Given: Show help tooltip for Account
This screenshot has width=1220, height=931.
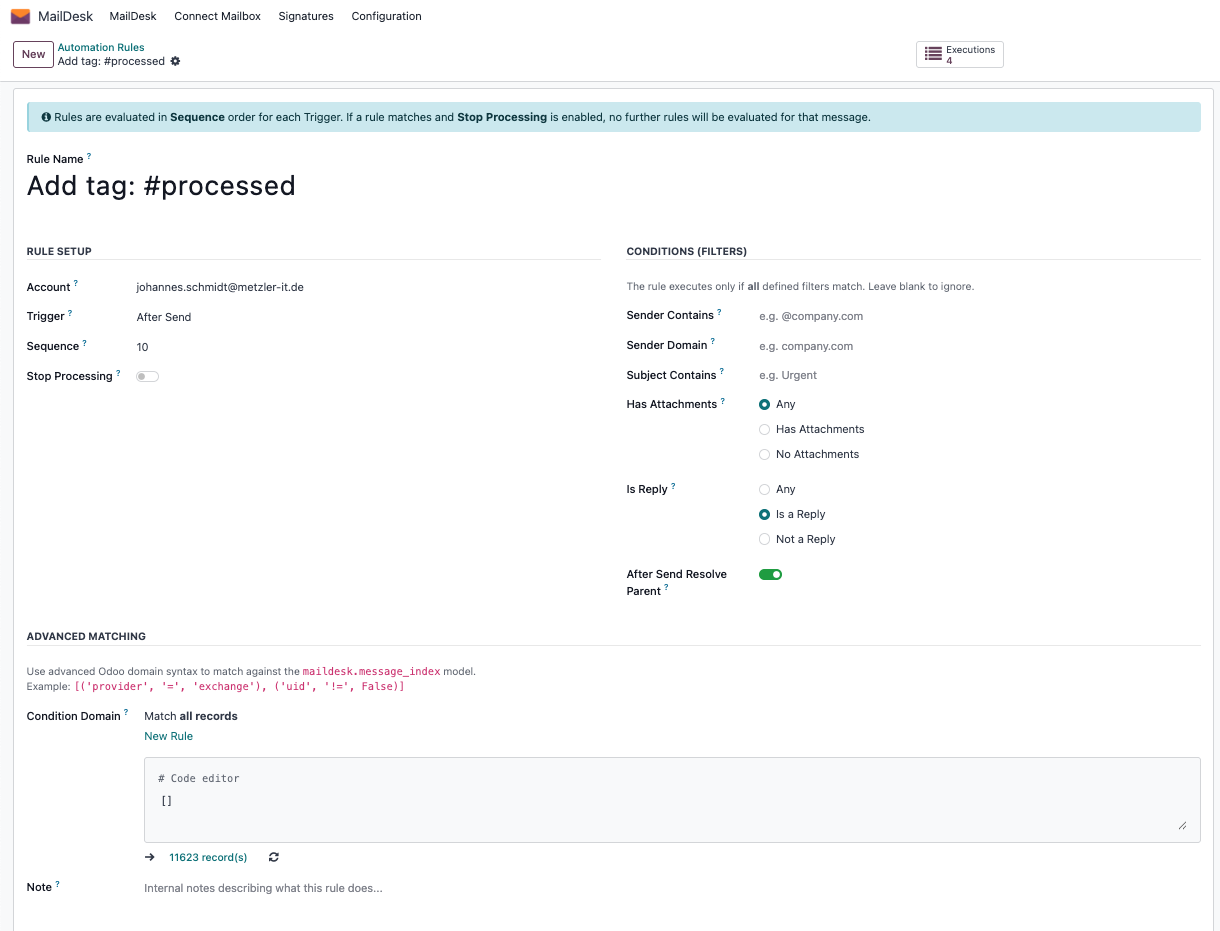Looking at the screenshot, I should coord(76,284).
